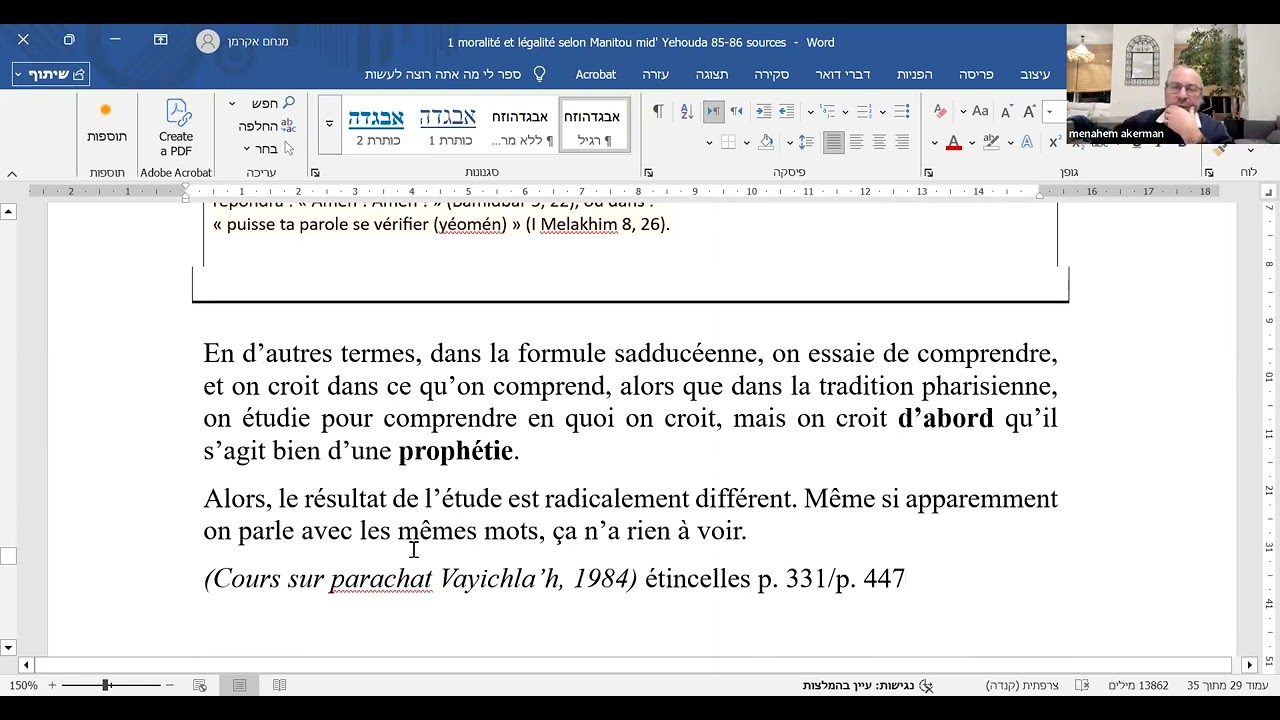Open the תוספות add-ins button

pyautogui.click(x=106, y=122)
